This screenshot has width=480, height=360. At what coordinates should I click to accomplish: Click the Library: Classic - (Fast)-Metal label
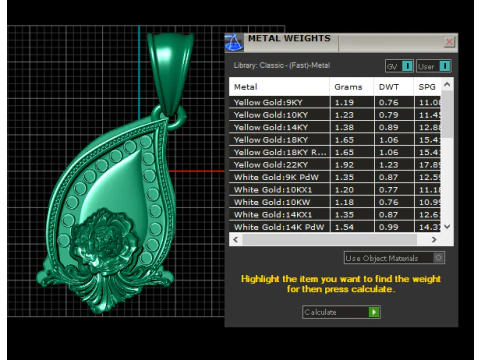point(282,65)
